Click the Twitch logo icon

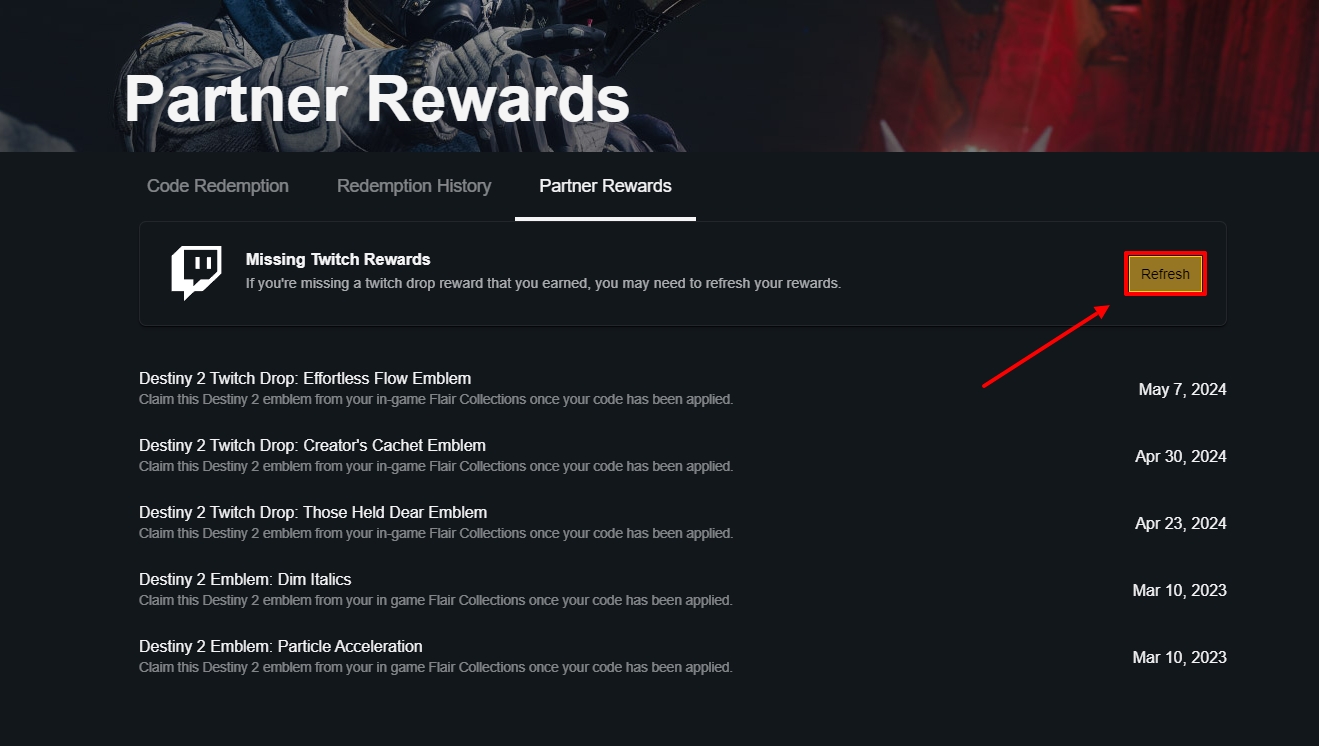[196, 273]
